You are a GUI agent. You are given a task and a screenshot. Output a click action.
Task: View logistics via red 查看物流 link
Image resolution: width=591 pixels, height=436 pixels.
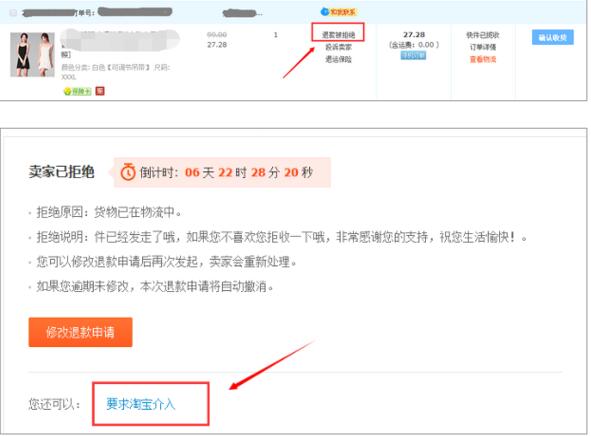[x=483, y=59]
